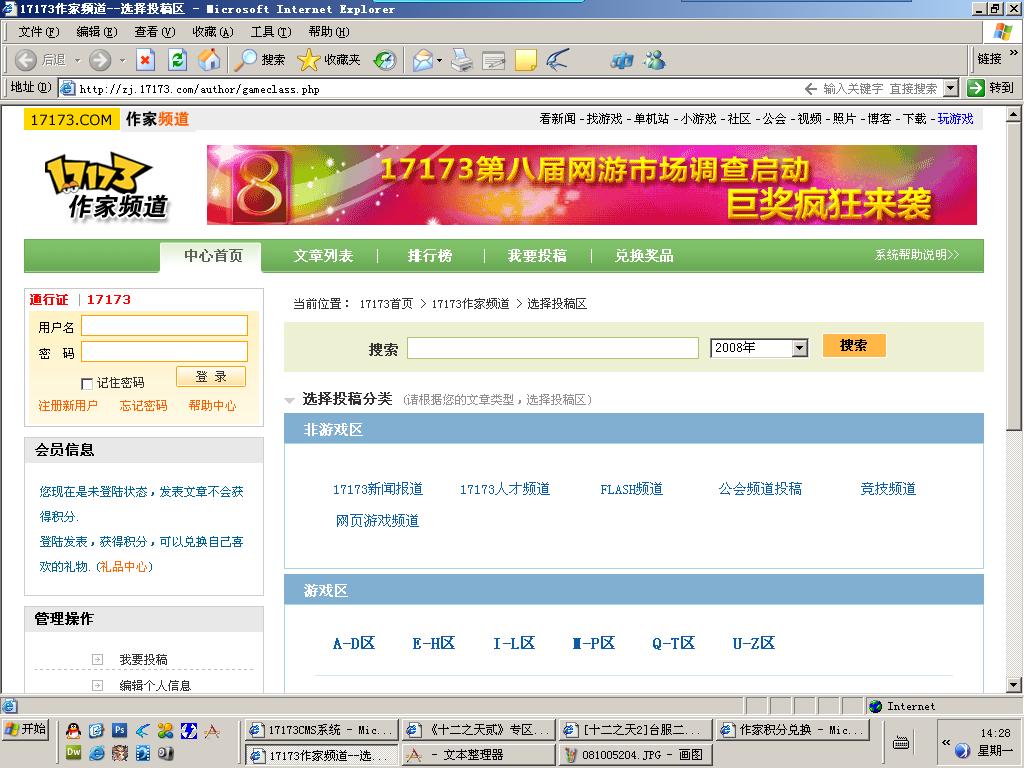
Task: Click the red X Stop icon
Action: (145, 60)
